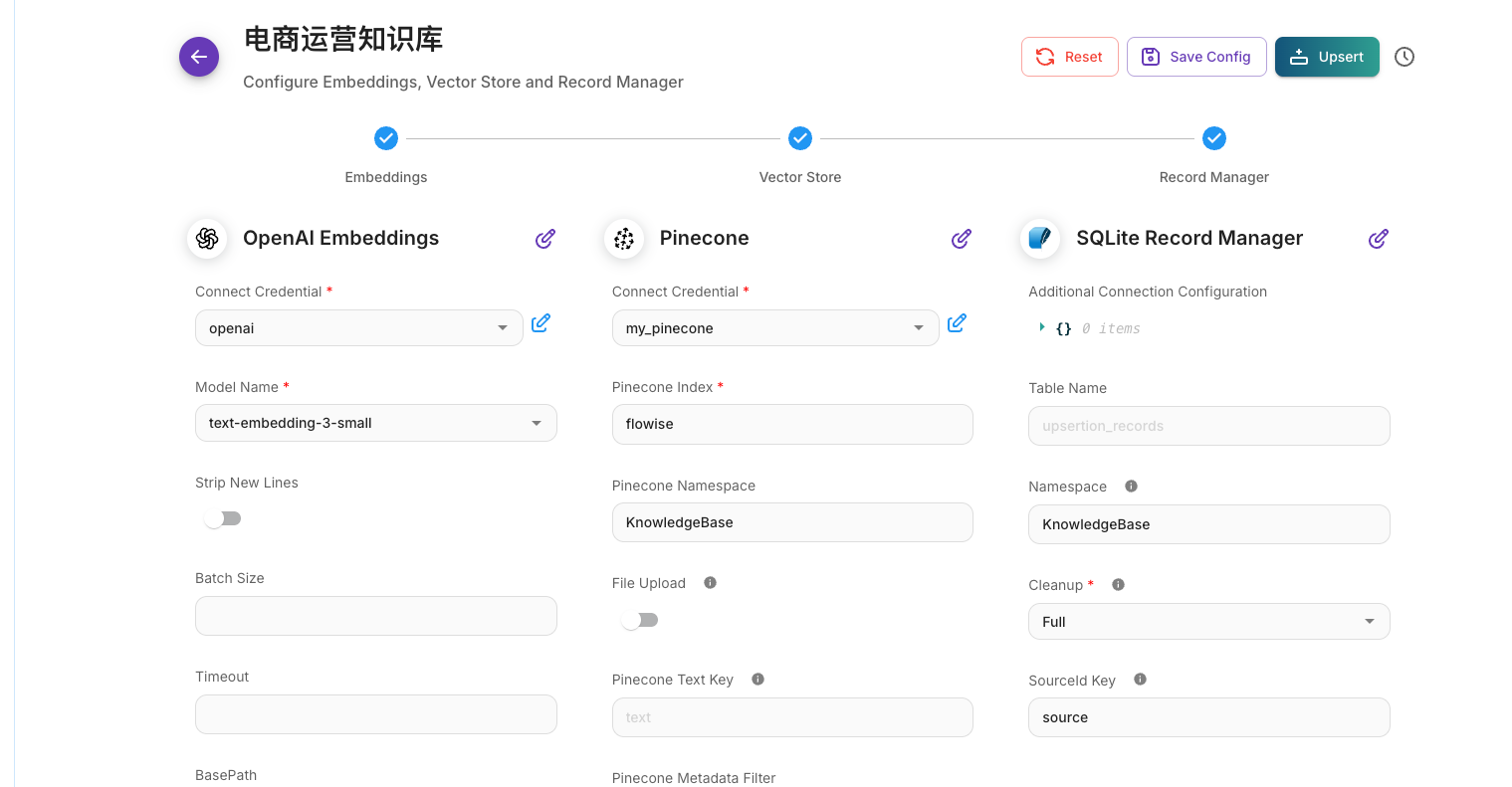
Task: Click the purple back arrow button
Action: pos(199,57)
